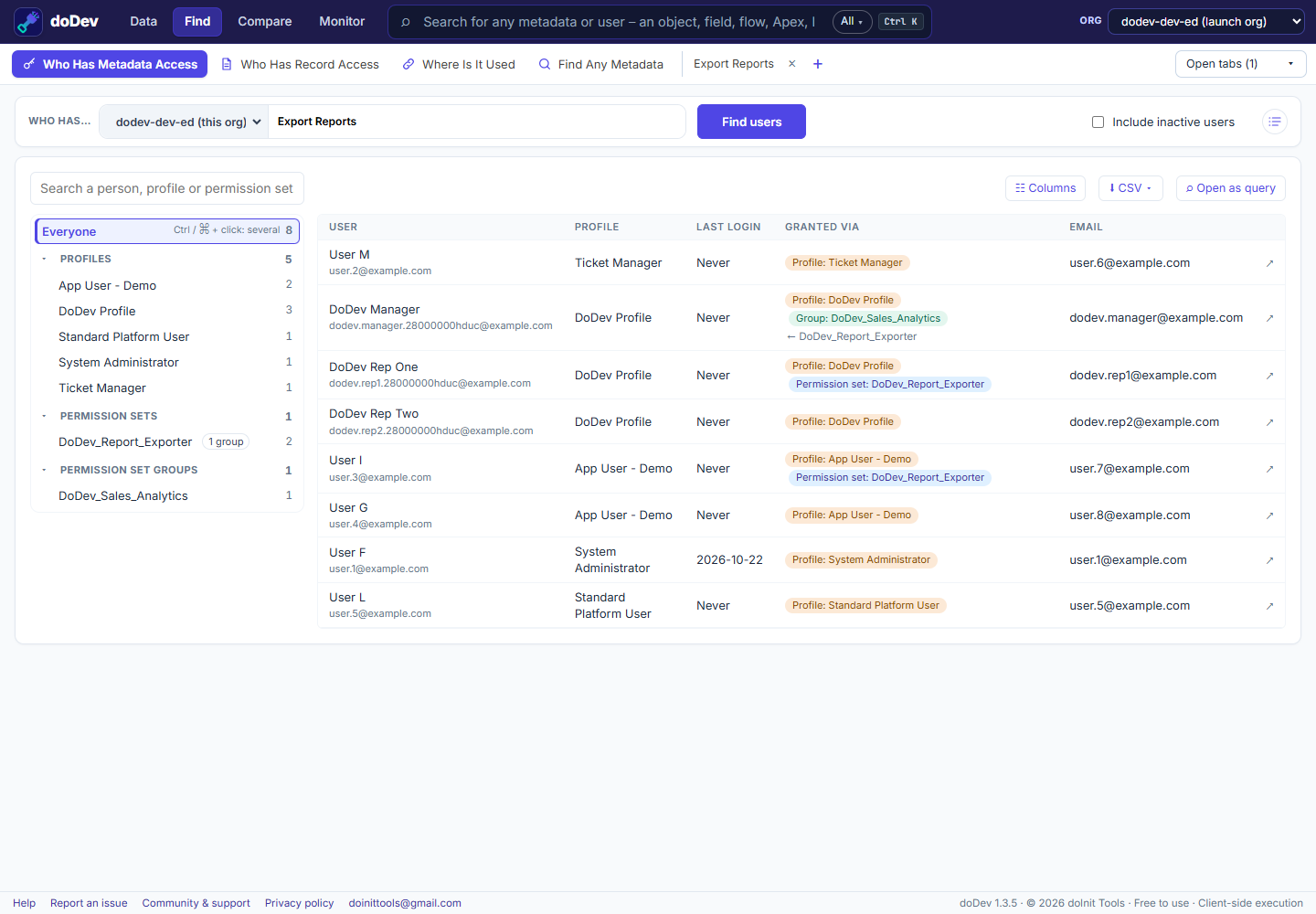Open the dodev-dev-ed (this org) dropdown
This screenshot has width=1316, height=914.
[x=184, y=122]
